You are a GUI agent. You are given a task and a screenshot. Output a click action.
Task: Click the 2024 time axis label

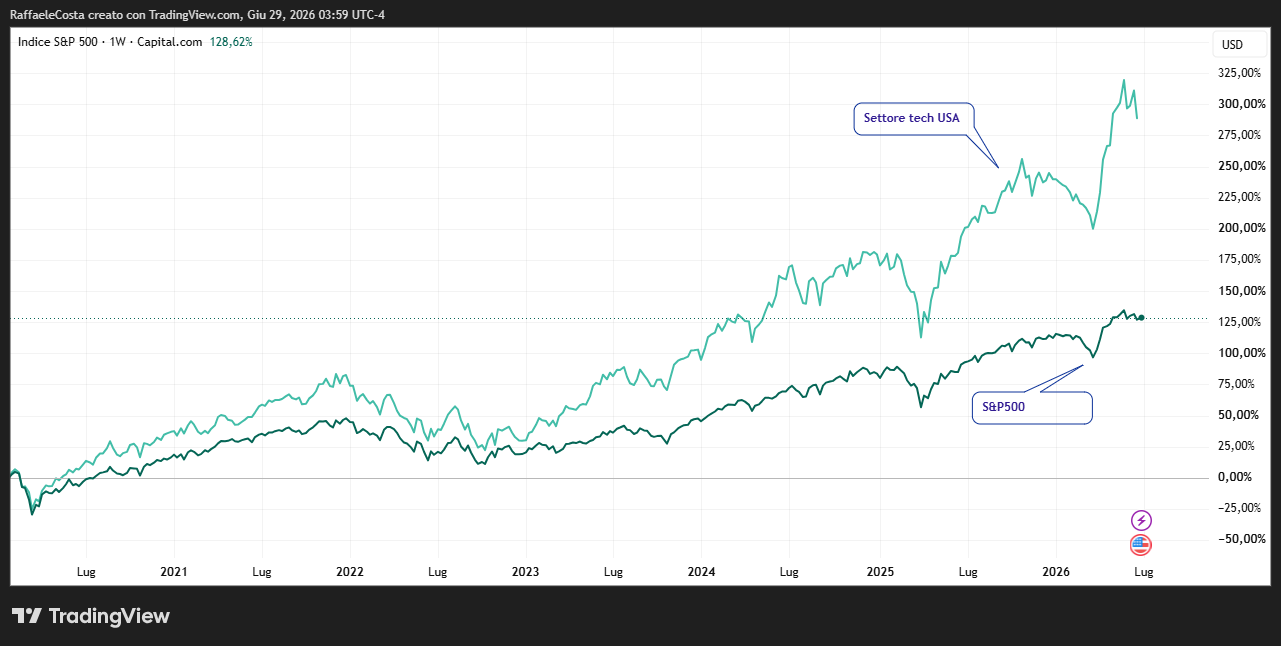[701, 573]
